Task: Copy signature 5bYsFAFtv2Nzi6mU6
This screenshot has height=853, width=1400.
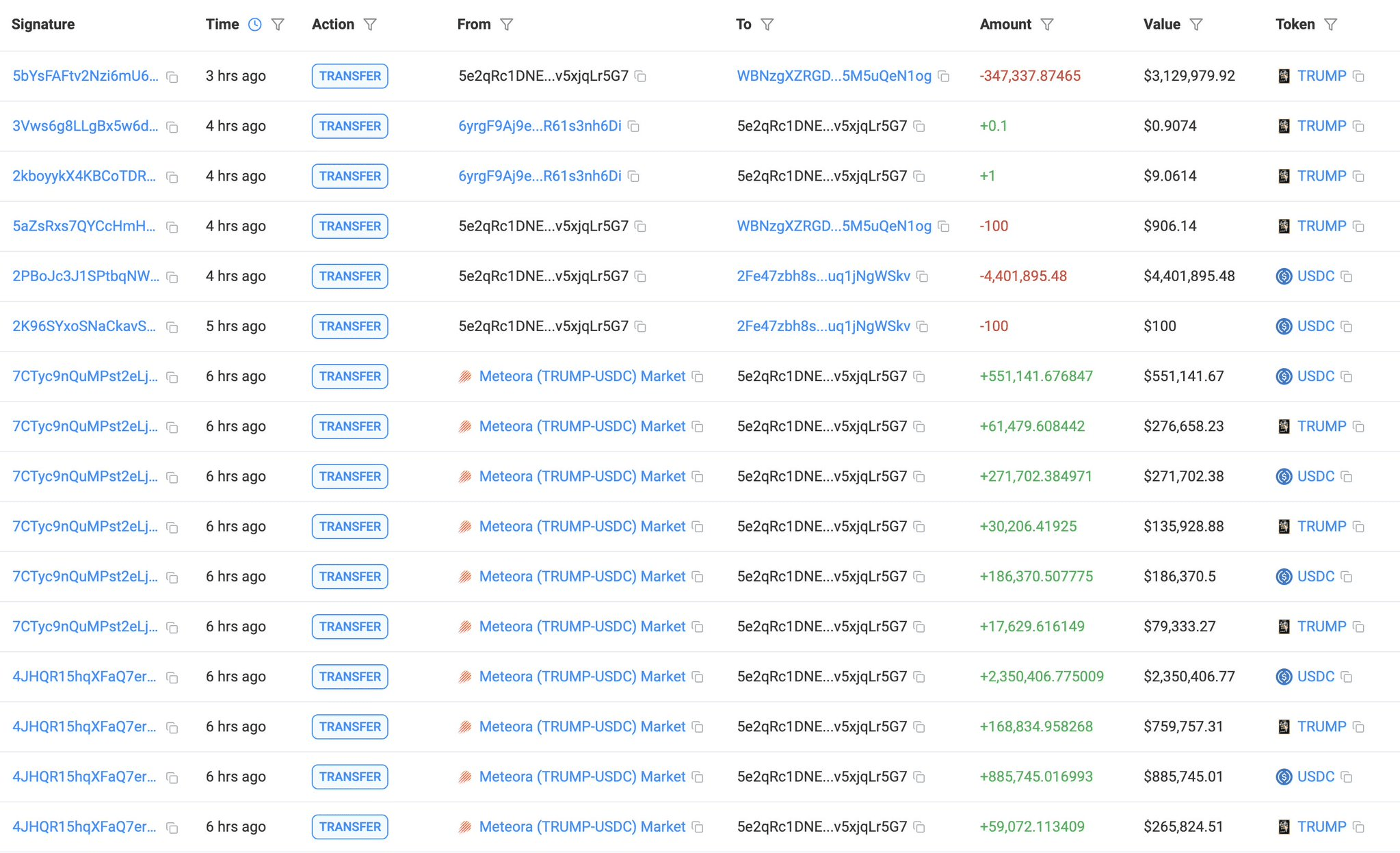Action: tap(172, 77)
